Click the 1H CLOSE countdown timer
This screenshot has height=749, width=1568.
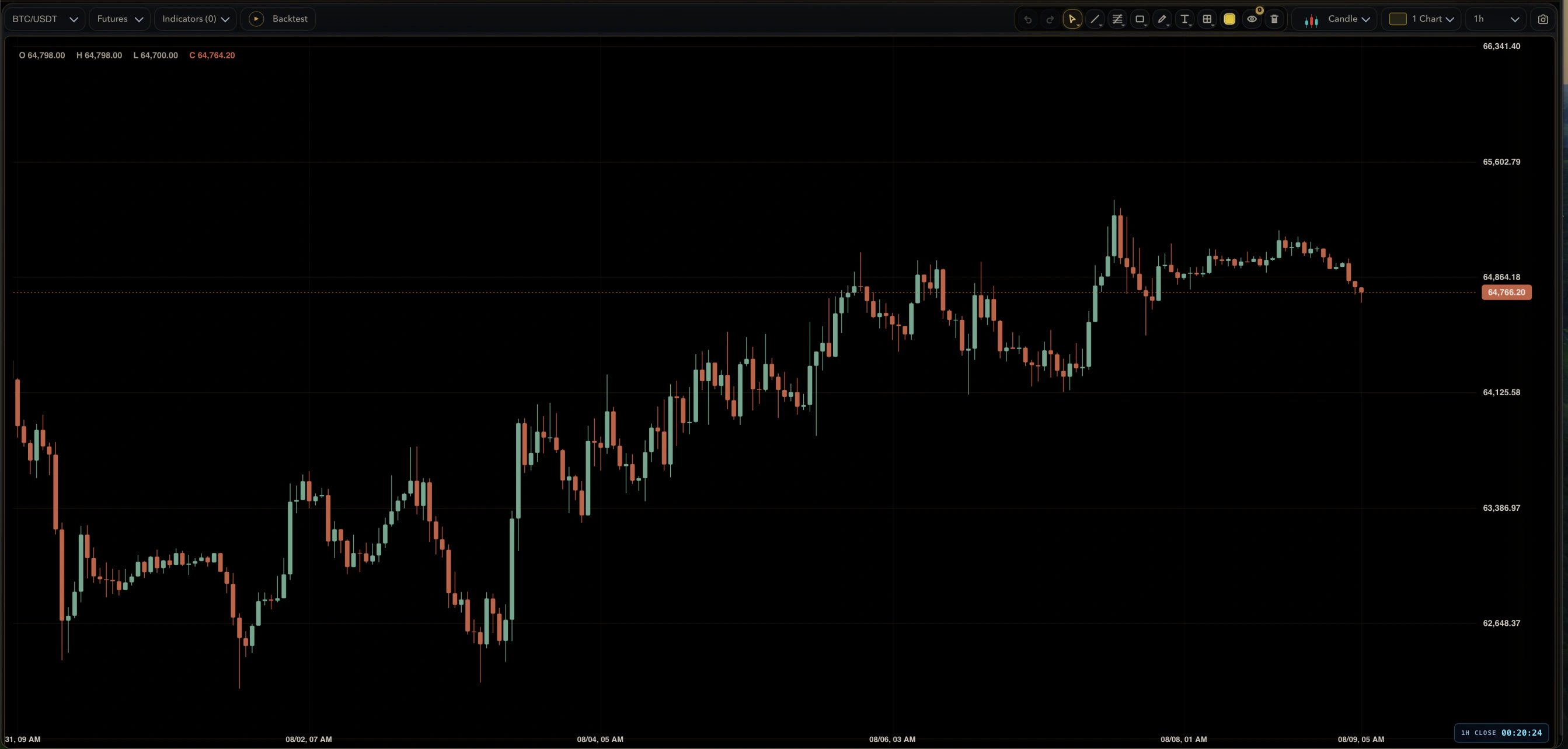1501,733
